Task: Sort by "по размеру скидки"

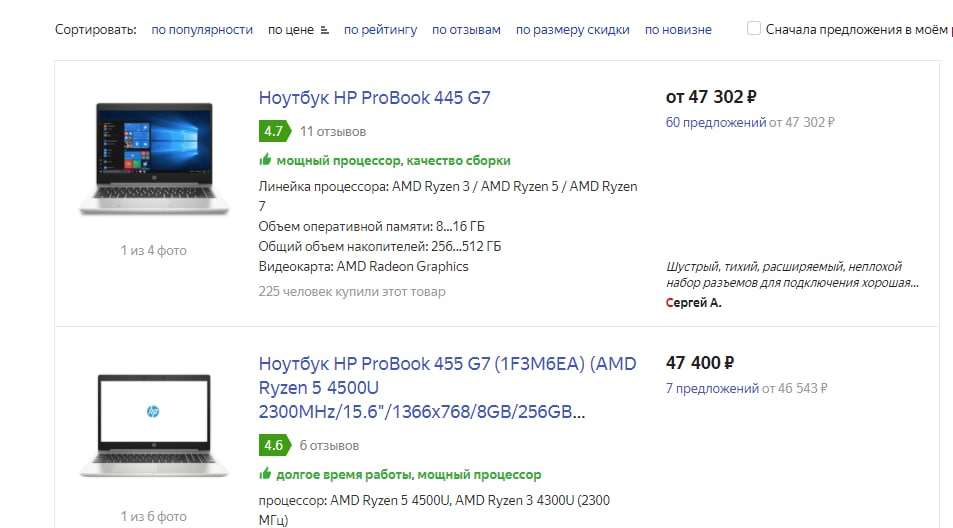Action: pos(572,30)
